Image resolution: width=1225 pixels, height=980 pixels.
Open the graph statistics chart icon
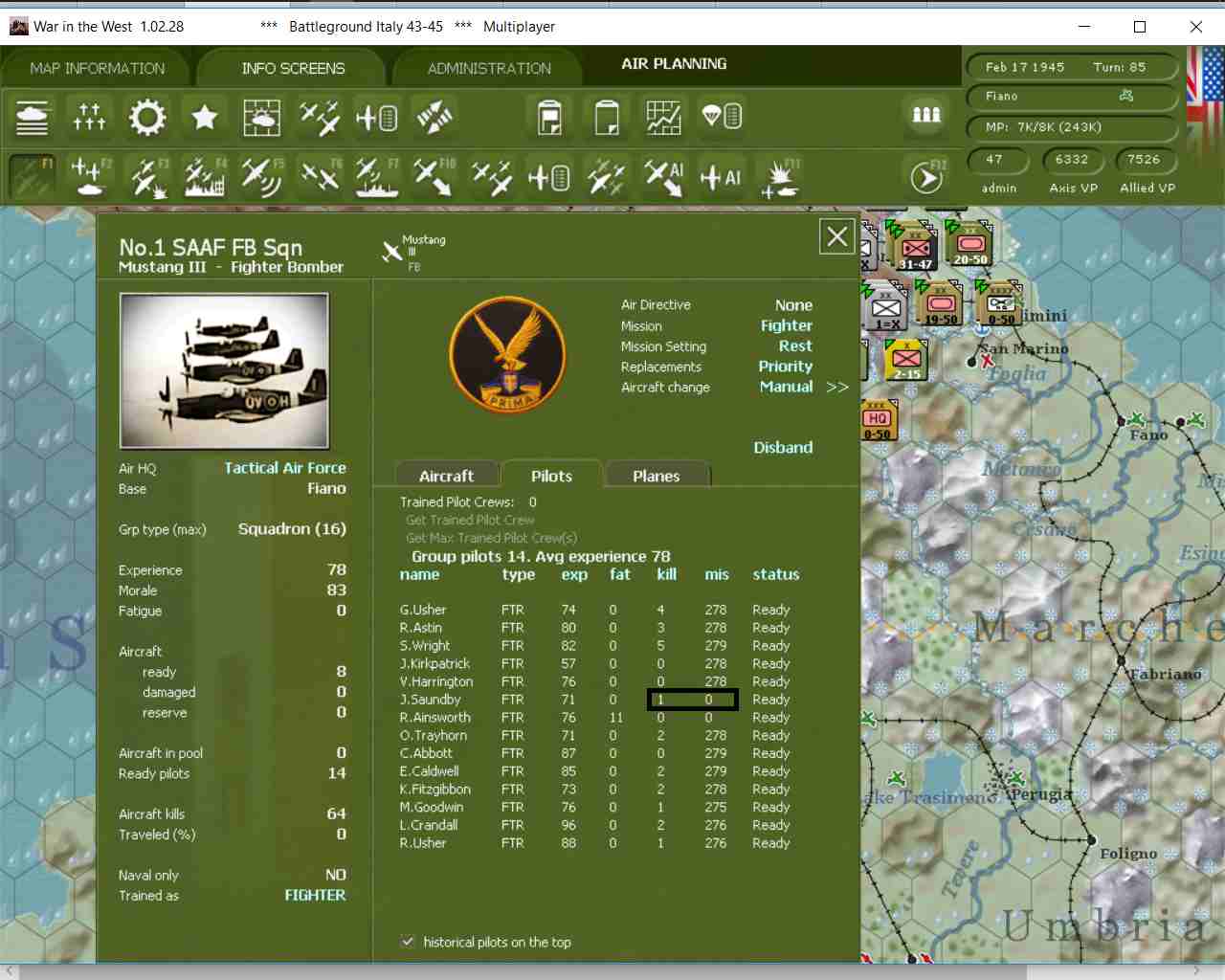[x=664, y=118]
